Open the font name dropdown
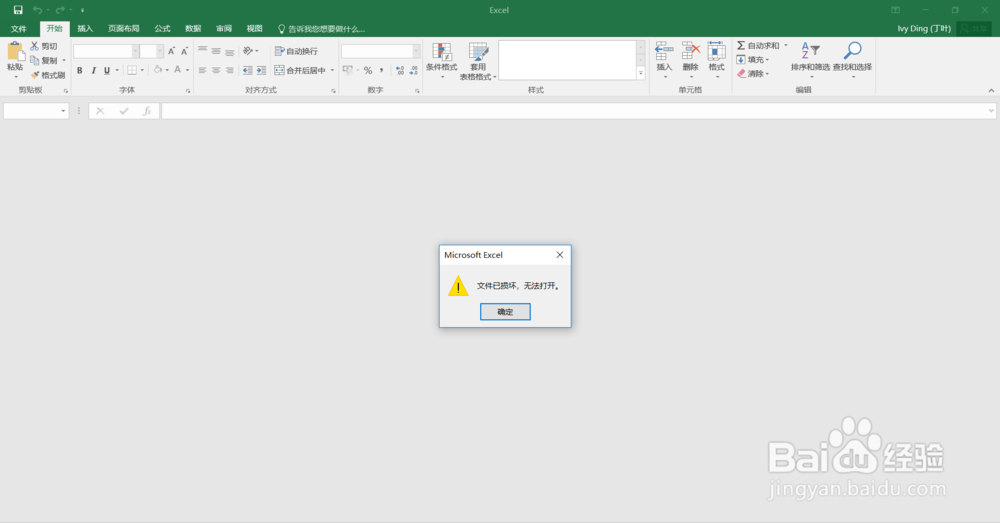Image resolution: width=1000 pixels, height=523 pixels. click(135, 51)
